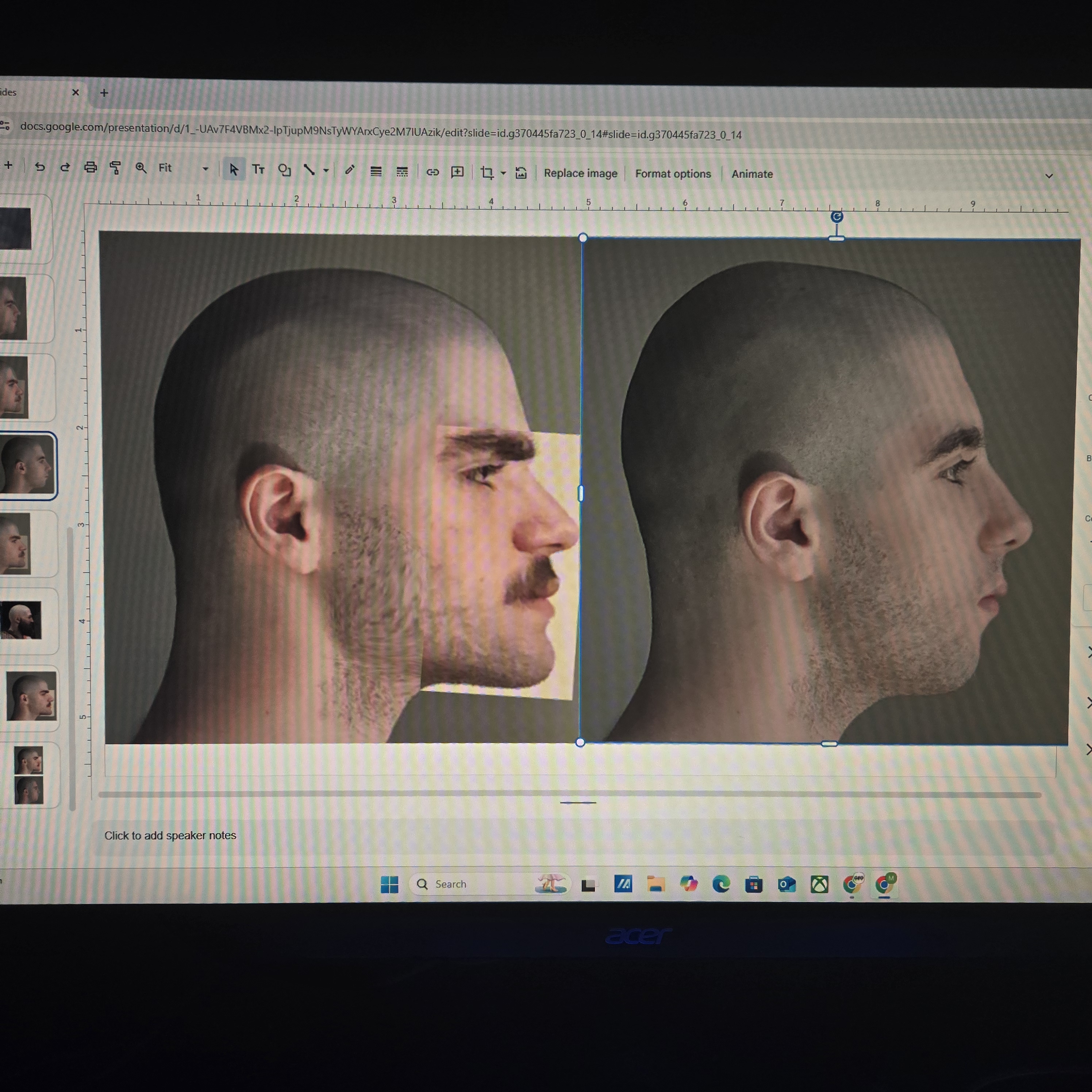The image size is (1092, 1092).
Task: Open Xbox app from taskbar
Action: click(820, 885)
